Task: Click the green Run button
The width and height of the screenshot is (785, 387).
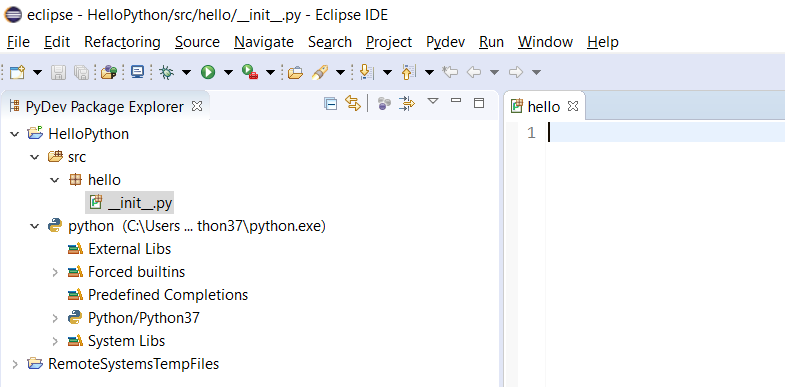Action: (x=208, y=73)
